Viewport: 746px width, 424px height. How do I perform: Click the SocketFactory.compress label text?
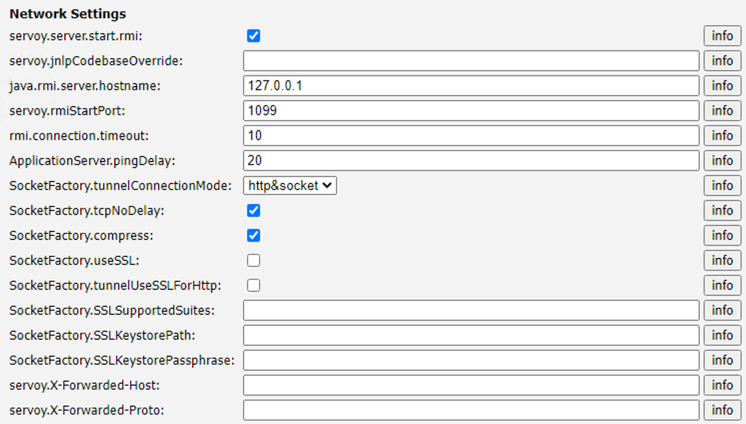[x=81, y=236]
